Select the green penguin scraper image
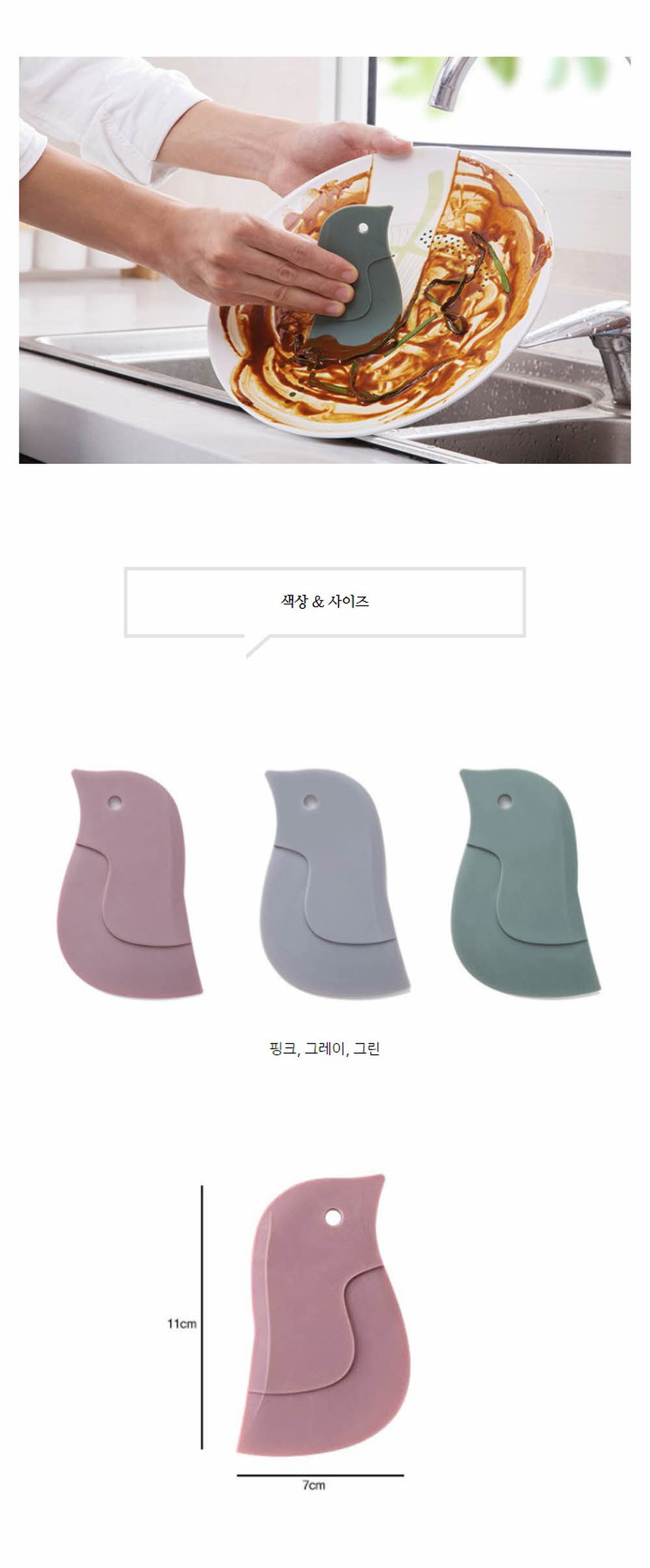The image size is (650, 1568). click(525, 884)
